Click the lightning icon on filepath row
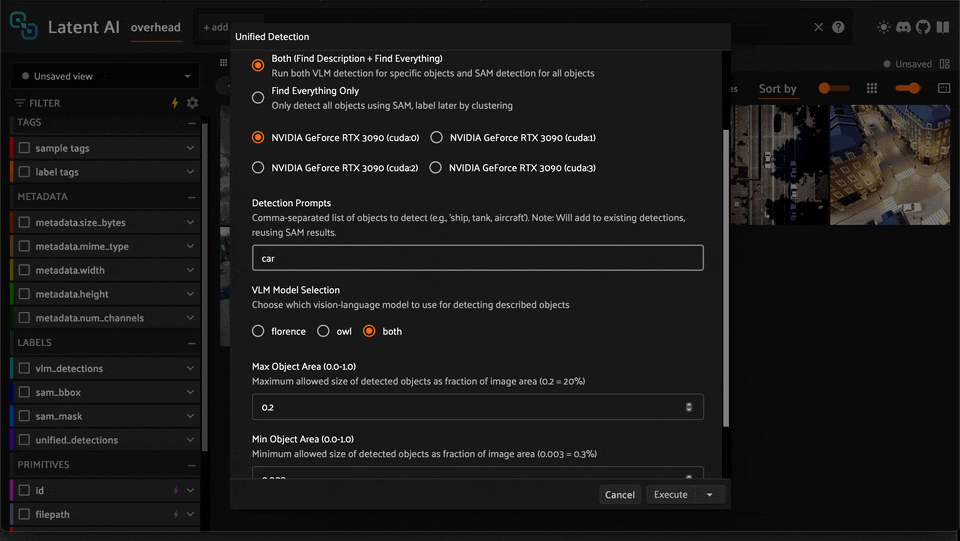This screenshot has height=541, width=960. point(176,514)
